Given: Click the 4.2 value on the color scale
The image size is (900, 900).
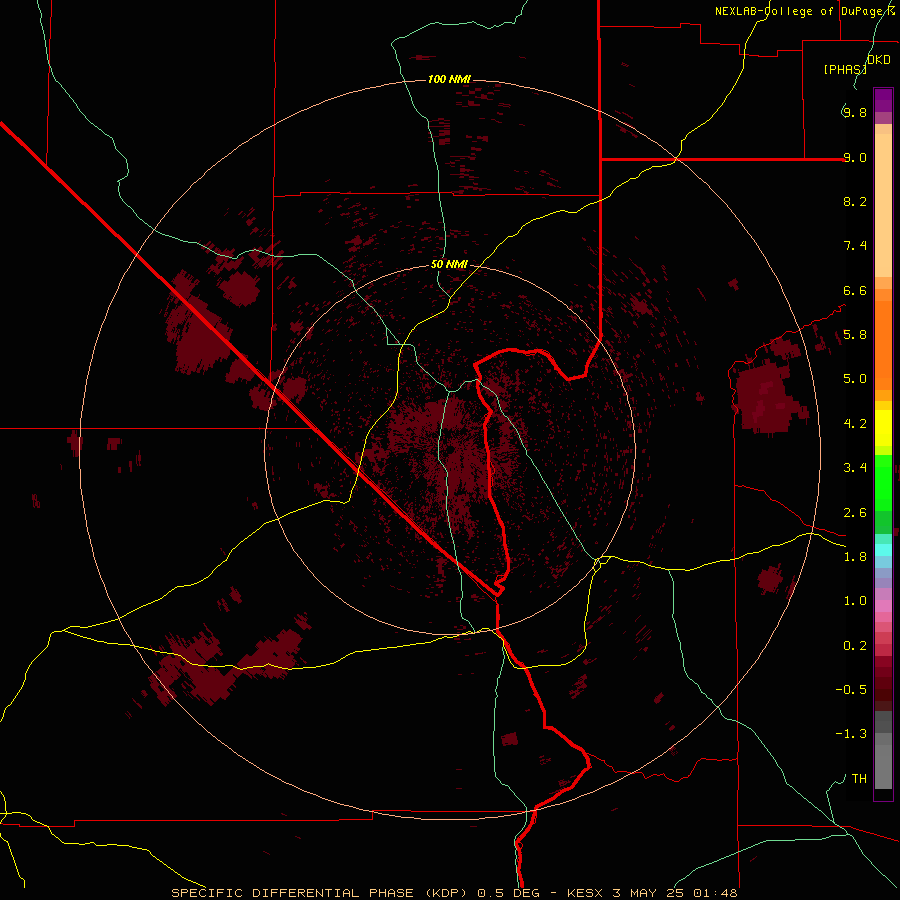Looking at the screenshot, I should pyautogui.click(x=855, y=424).
